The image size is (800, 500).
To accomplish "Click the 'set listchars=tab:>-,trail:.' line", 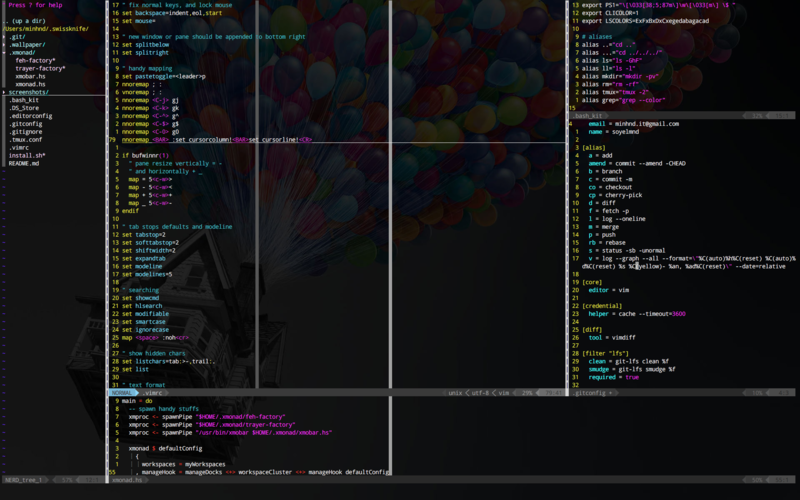I will pos(169,361).
